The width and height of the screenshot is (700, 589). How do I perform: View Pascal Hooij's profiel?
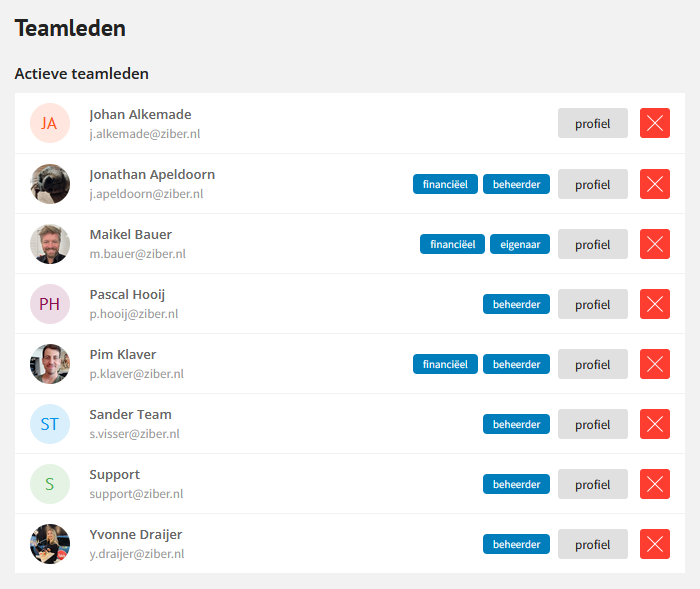coord(592,304)
